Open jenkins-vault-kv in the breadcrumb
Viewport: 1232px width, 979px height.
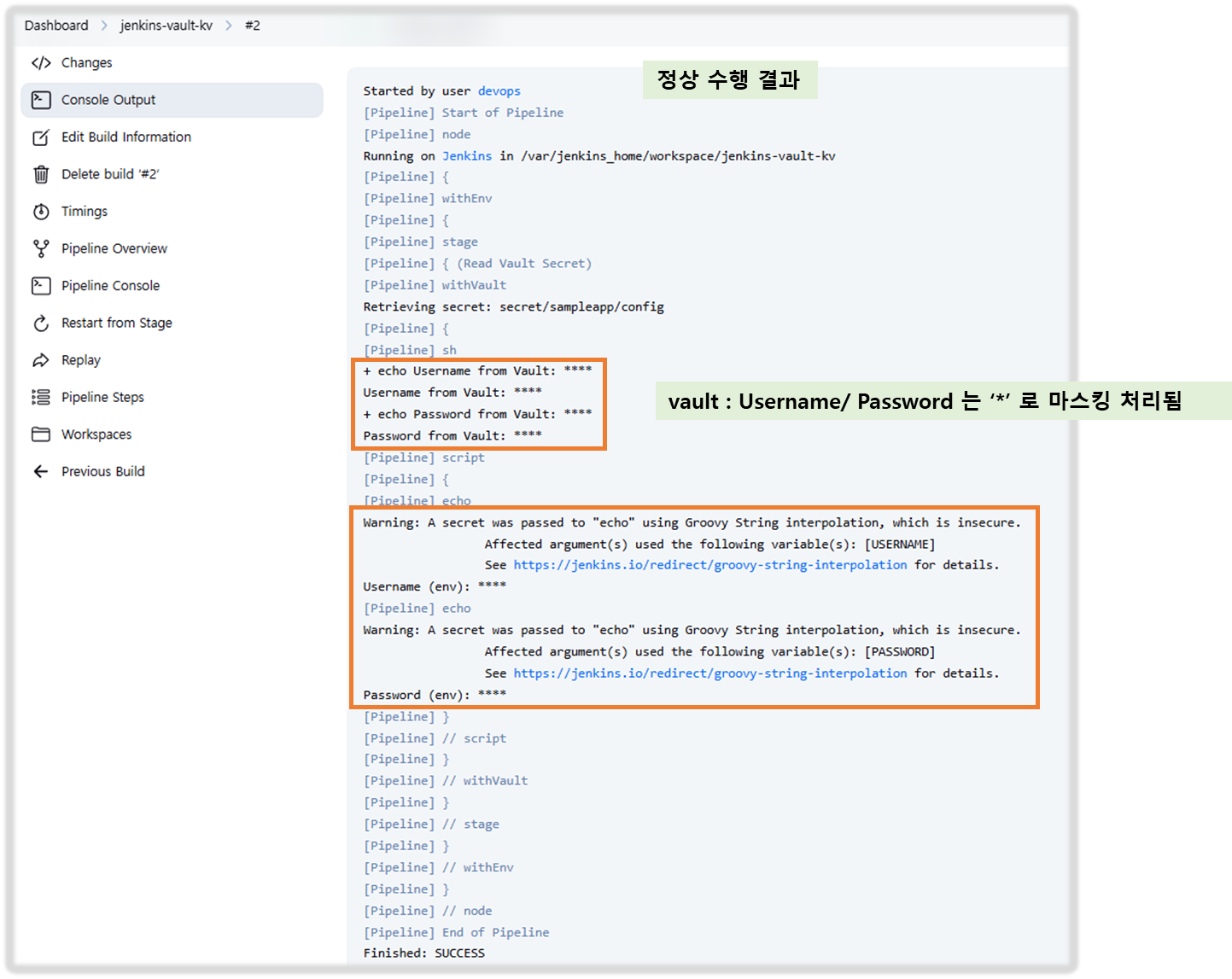click(166, 26)
